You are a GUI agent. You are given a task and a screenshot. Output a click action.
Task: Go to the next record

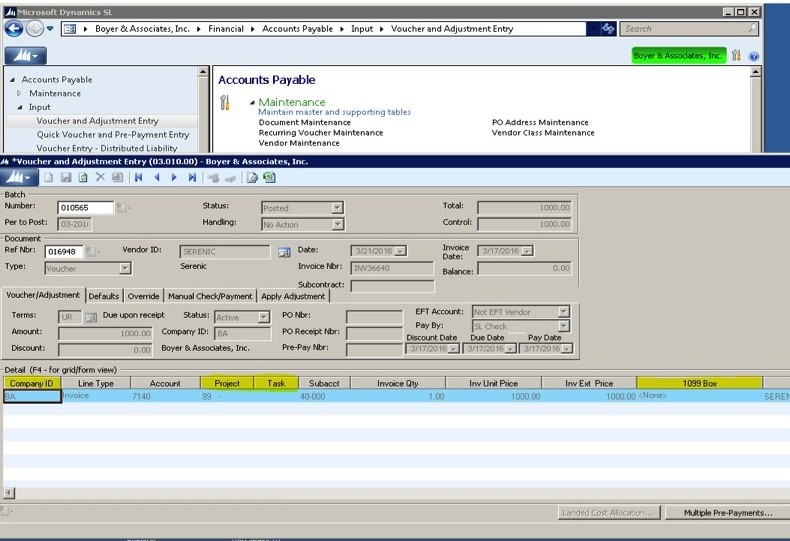coord(174,177)
